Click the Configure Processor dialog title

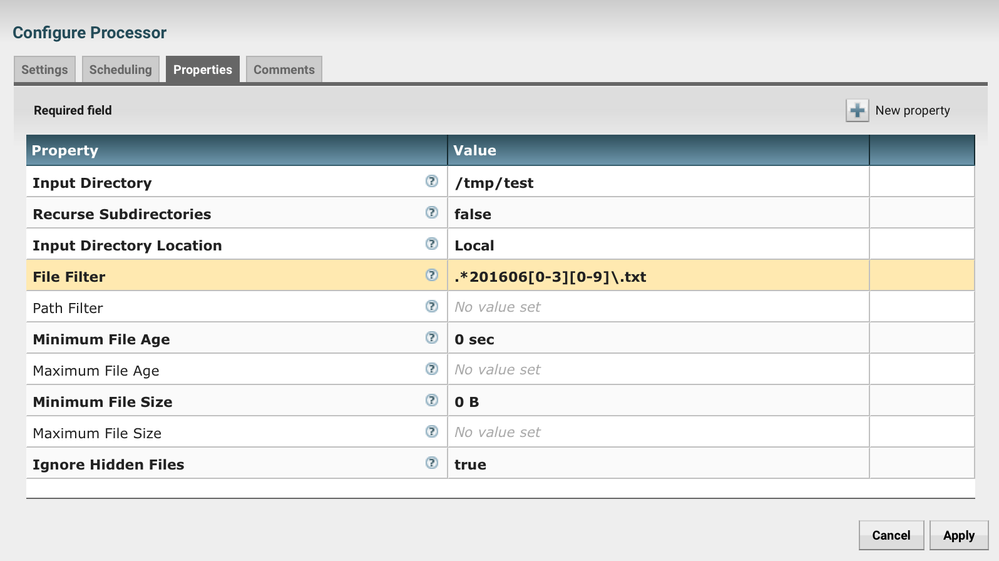point(89,32)
